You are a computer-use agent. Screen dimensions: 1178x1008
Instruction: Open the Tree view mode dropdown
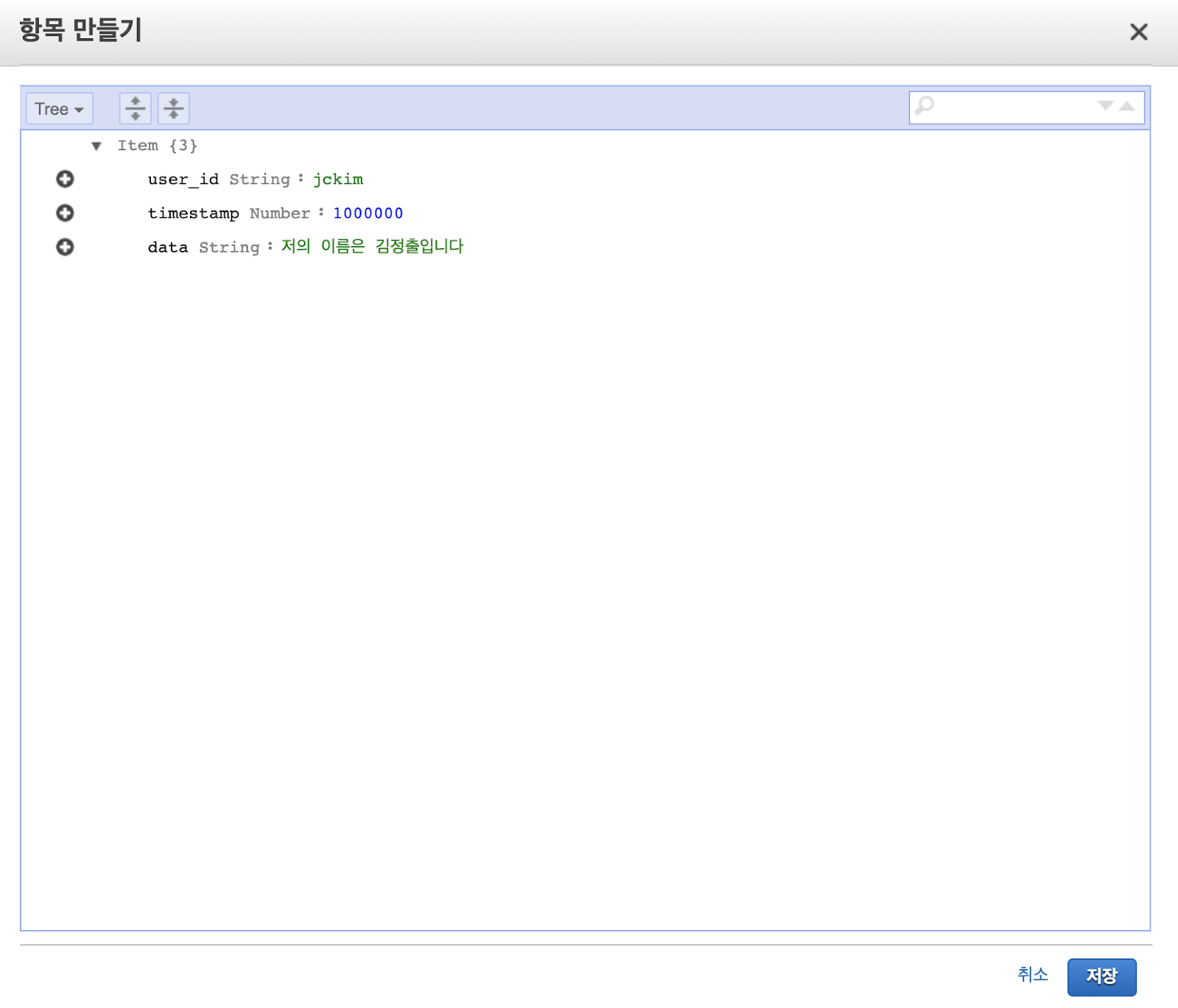(x=60, y=109)
